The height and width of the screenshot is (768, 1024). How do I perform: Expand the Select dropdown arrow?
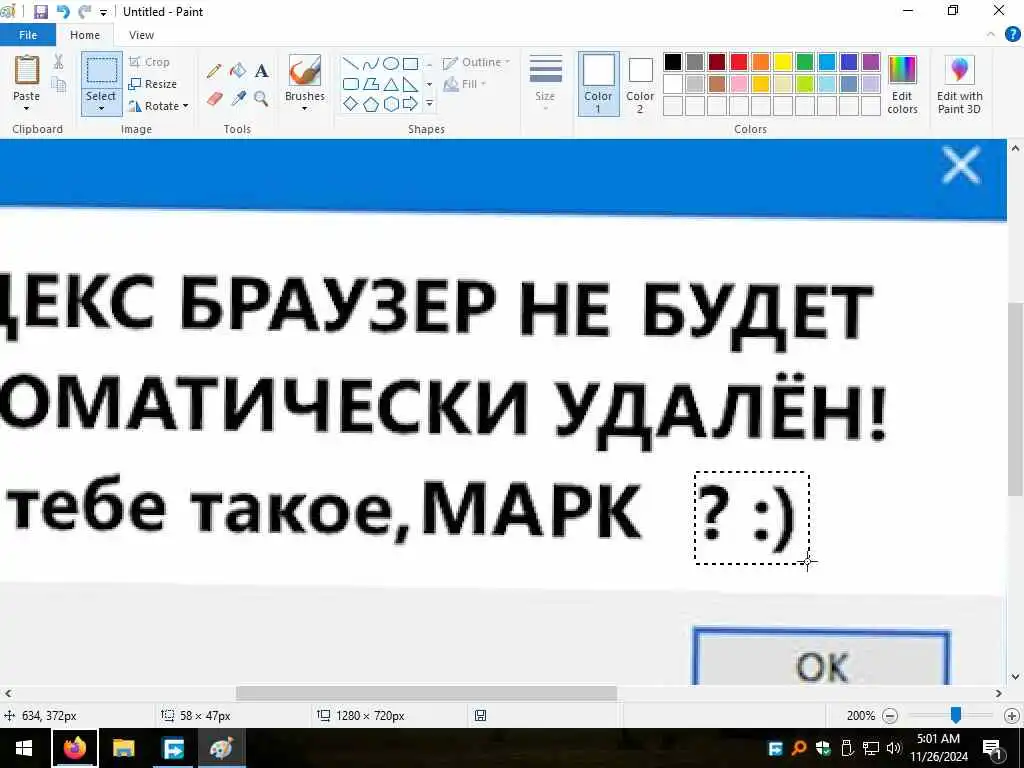click(x=101, y=108)
